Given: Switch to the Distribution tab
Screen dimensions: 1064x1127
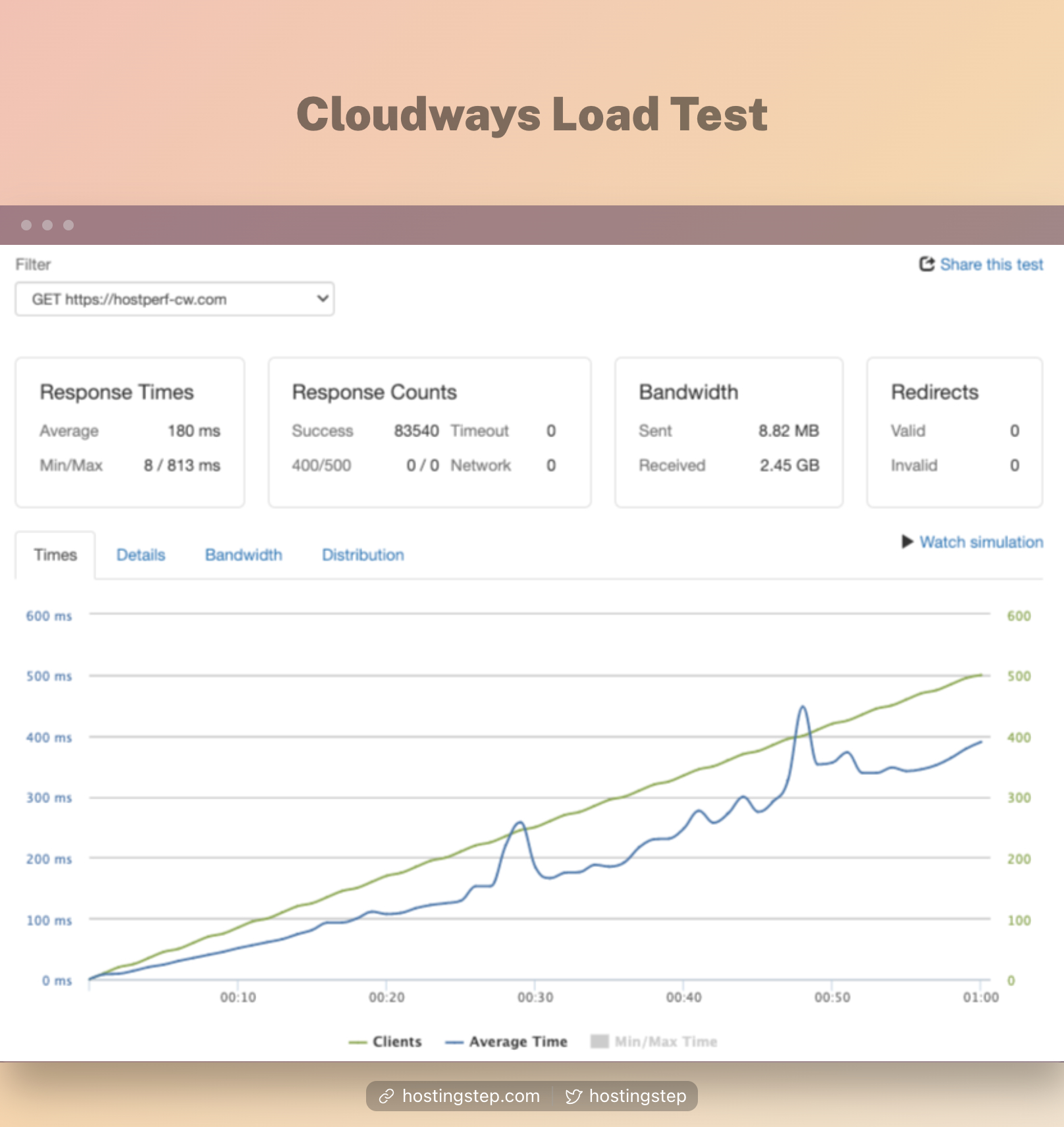Looking at the screenshot, I should click(x=363, y=555).
